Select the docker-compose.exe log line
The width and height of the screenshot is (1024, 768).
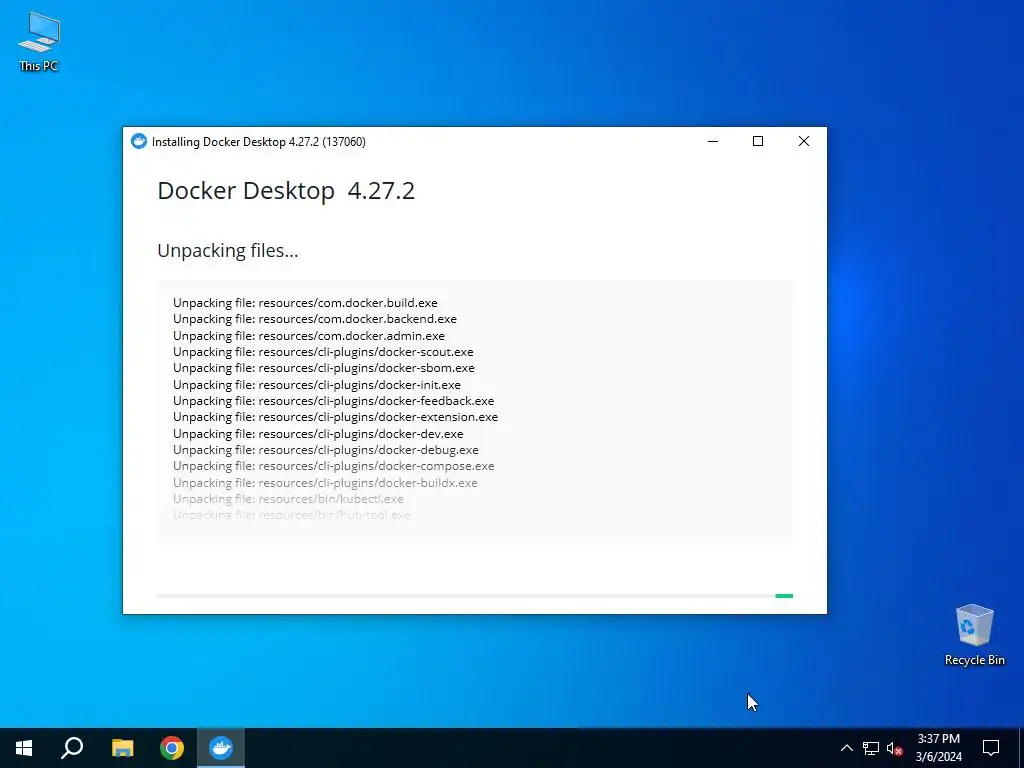(x=334, y=466)
